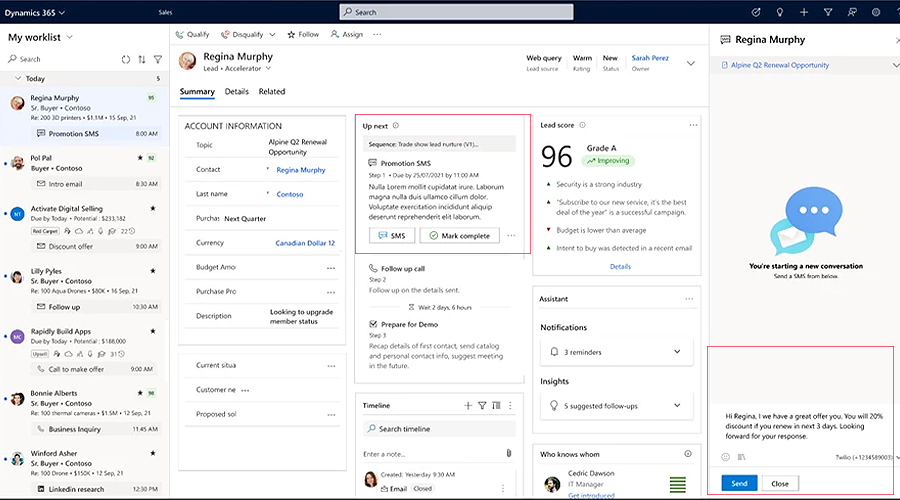Open Lead score Details link
This screenshot has height=500, width=900.
[620, 266]
